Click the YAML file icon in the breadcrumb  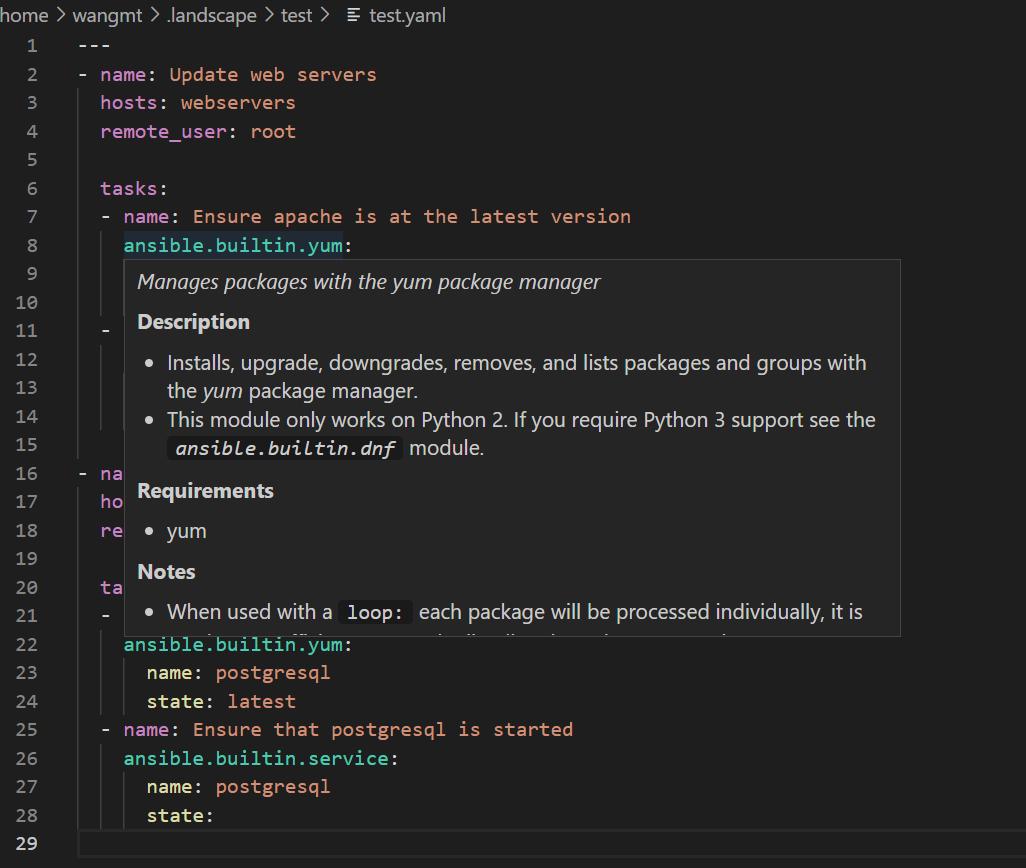352,15
